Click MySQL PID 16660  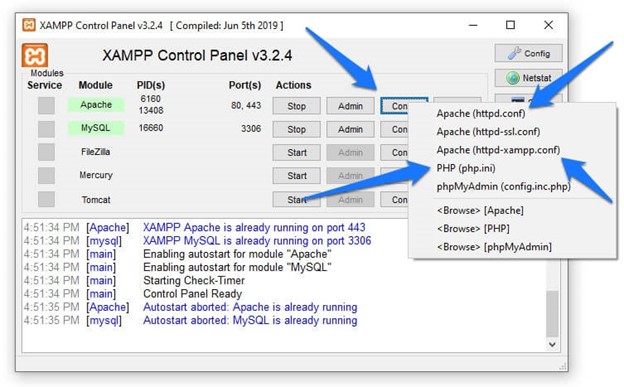click(151, 128)
